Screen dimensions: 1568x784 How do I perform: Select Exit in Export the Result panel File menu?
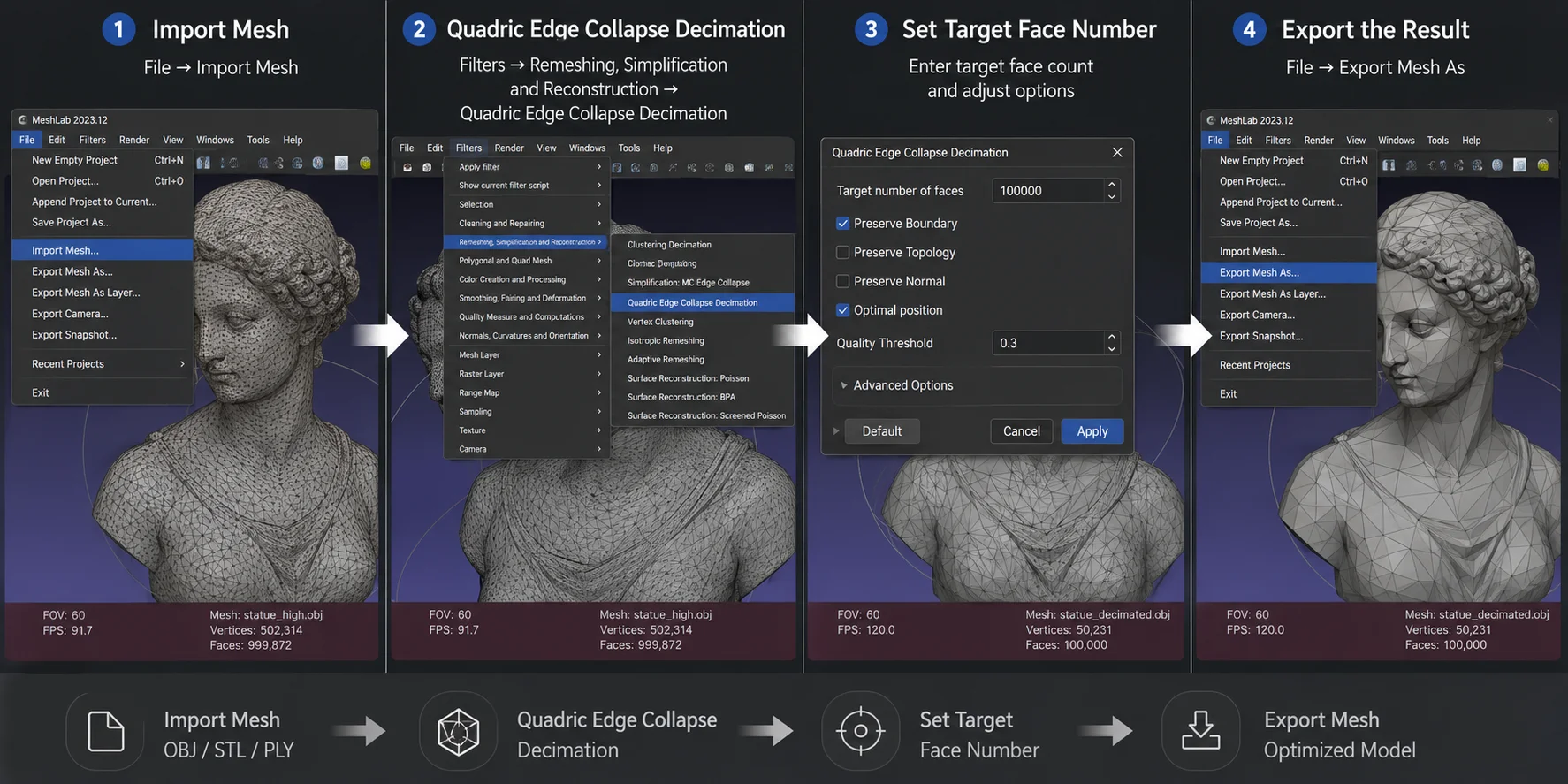click(1289, 393)
